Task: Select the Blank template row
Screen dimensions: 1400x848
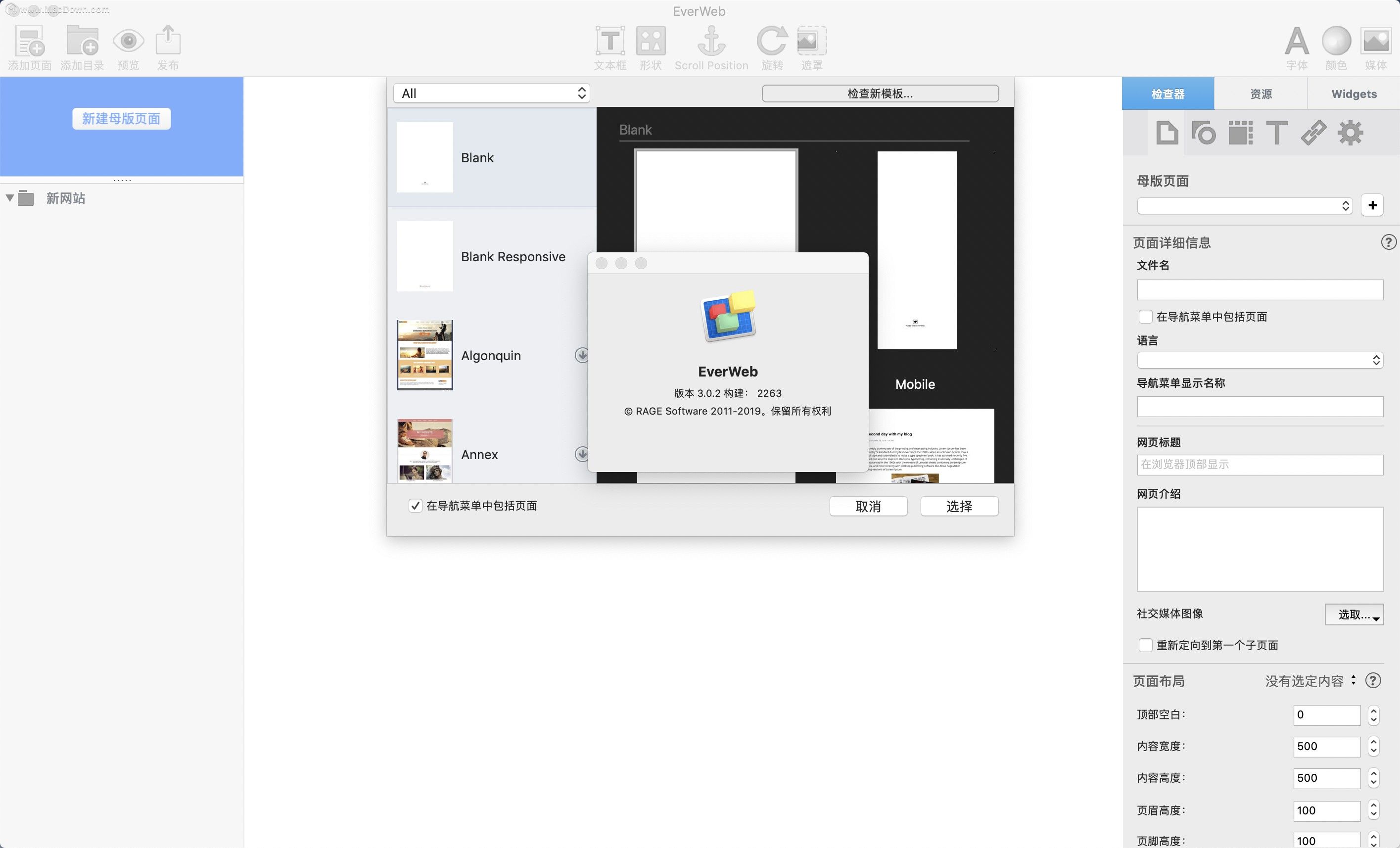Action: point(492,157)
